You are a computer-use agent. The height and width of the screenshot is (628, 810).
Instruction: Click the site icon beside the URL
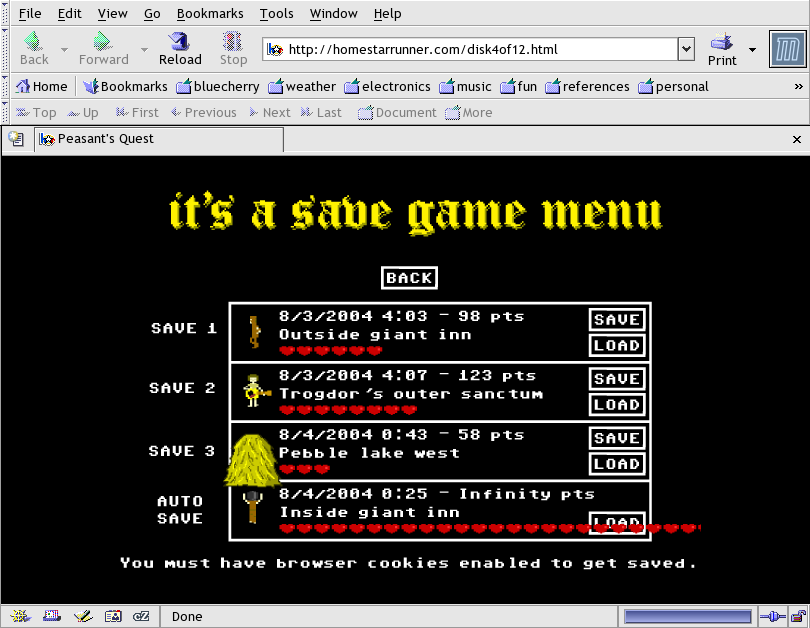click(x=275, y=50)
